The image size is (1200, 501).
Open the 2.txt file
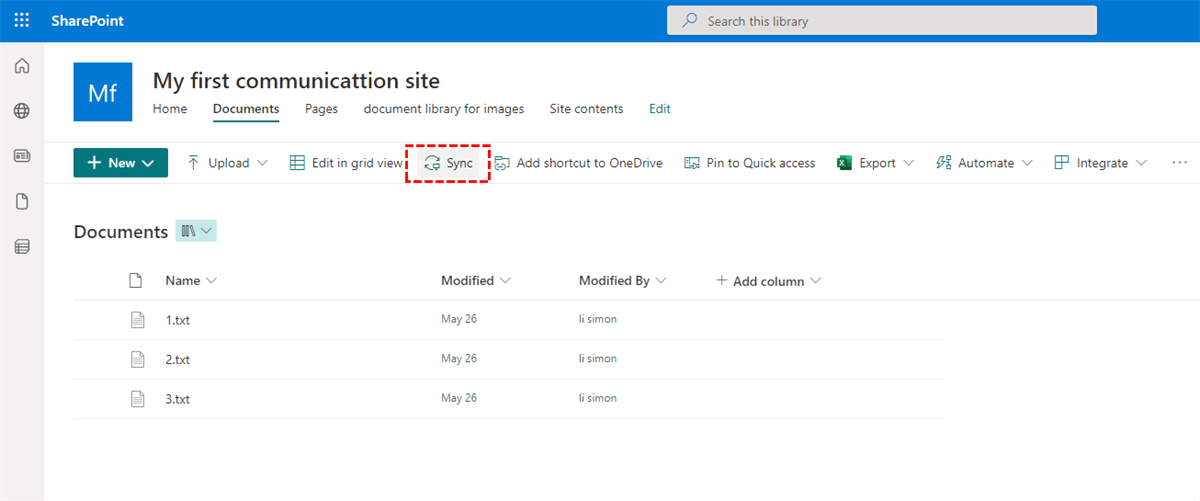178,359
